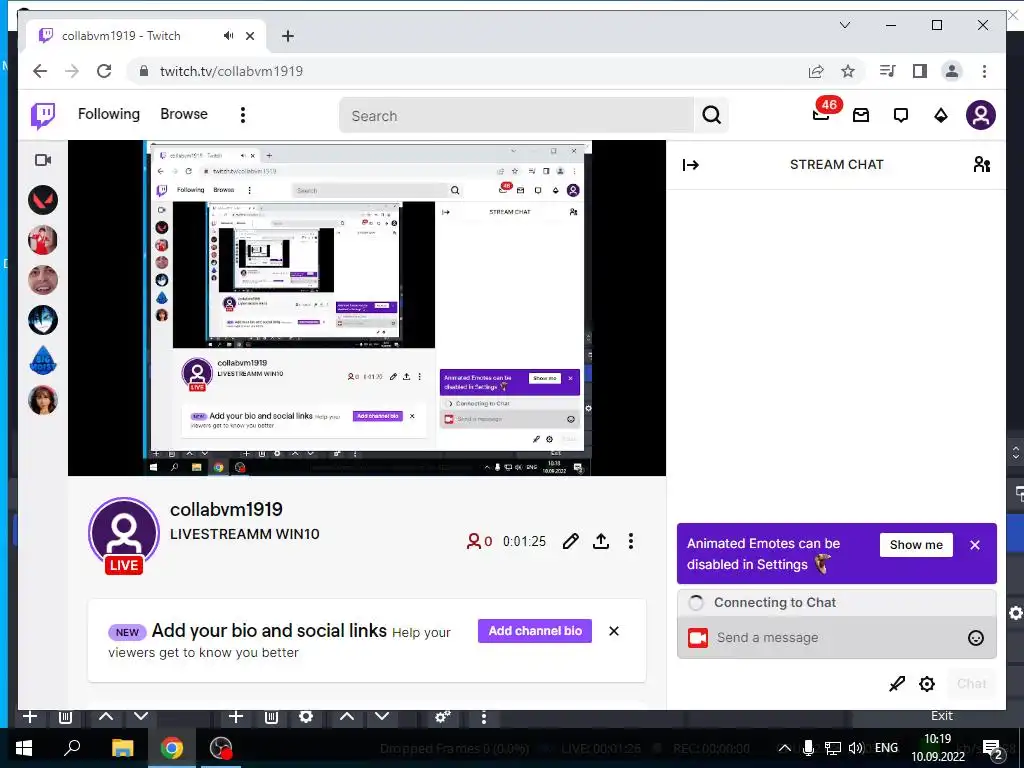
Task: Open Chrome three-dot menu
Action: (x=984, y=71)
